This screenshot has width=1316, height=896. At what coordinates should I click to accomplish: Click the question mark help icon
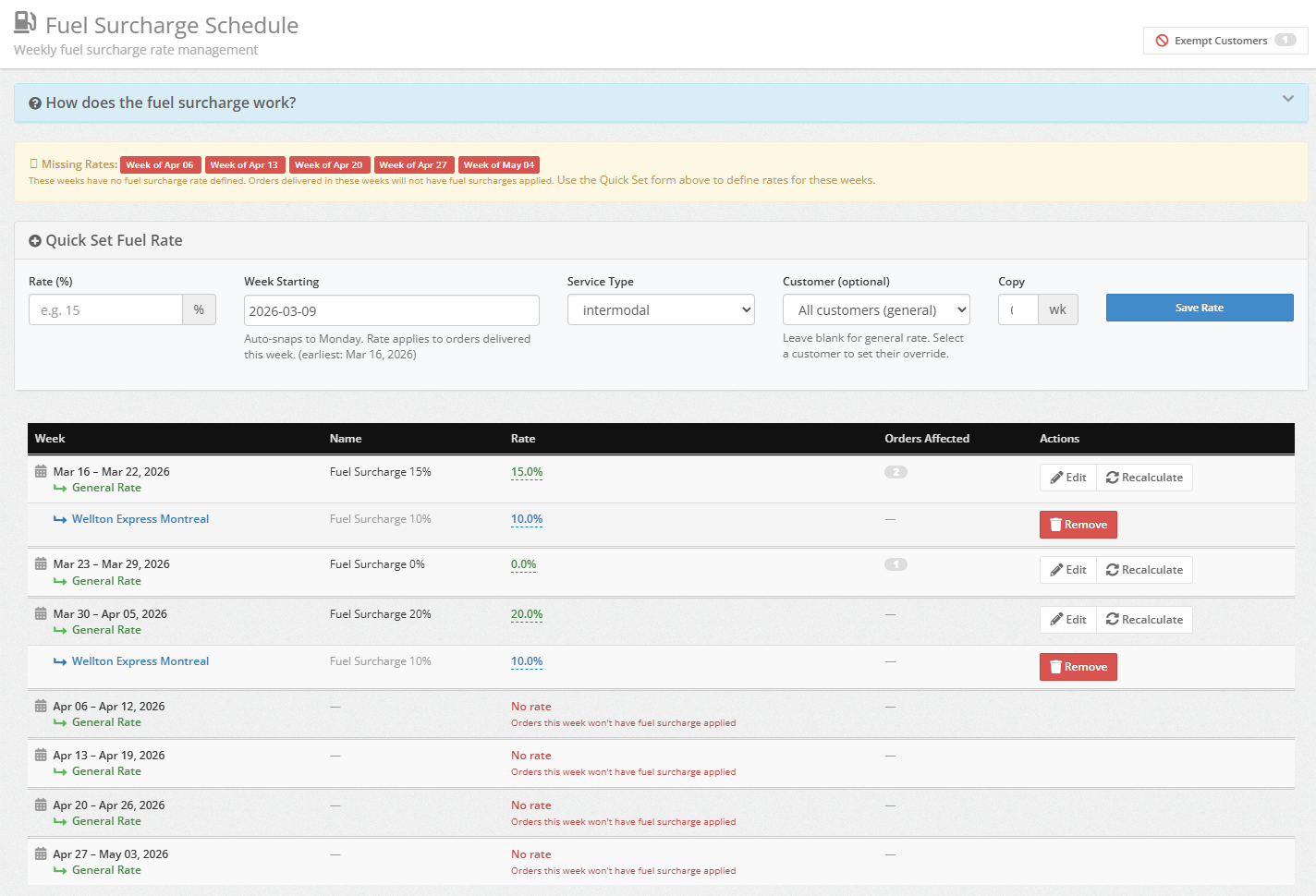34,102
